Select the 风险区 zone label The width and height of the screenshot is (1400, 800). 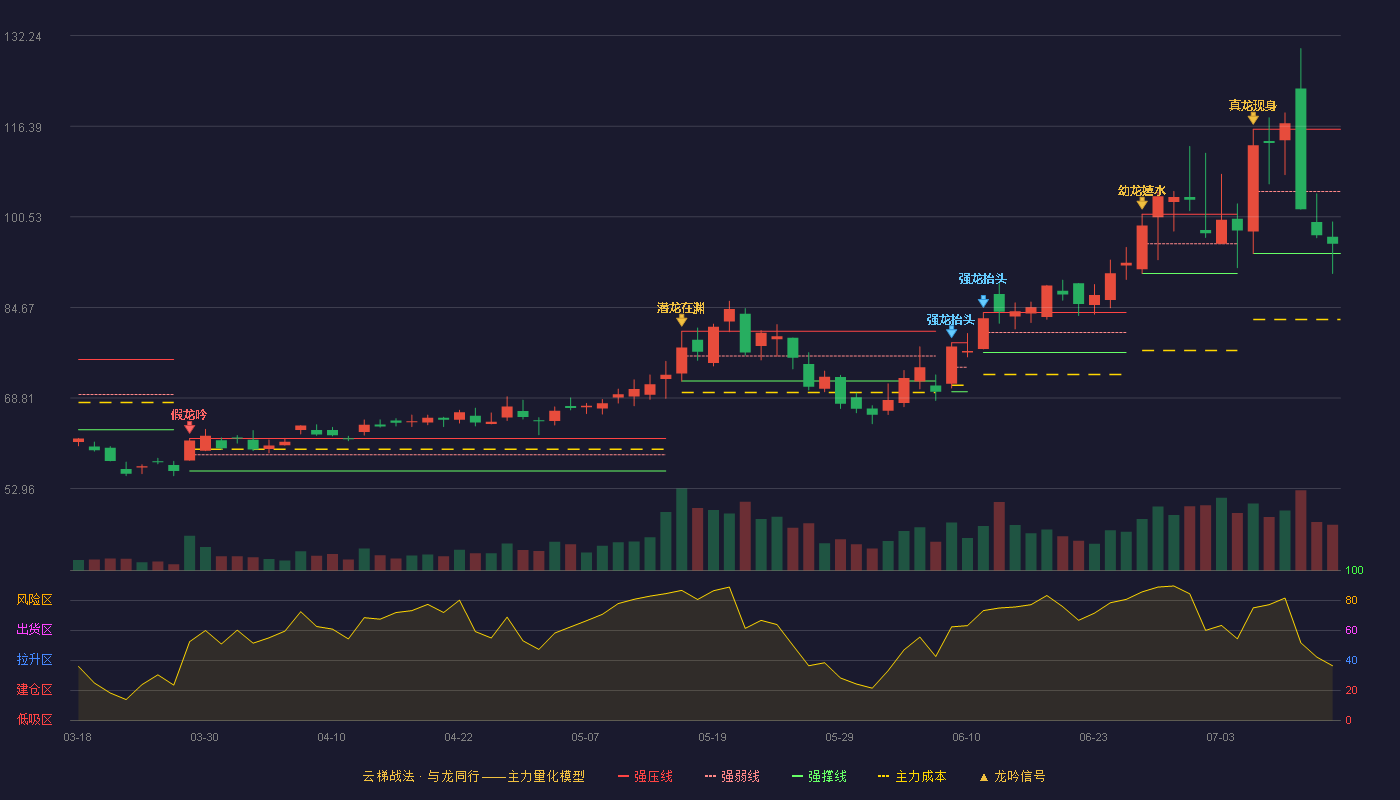click(34, 600)
